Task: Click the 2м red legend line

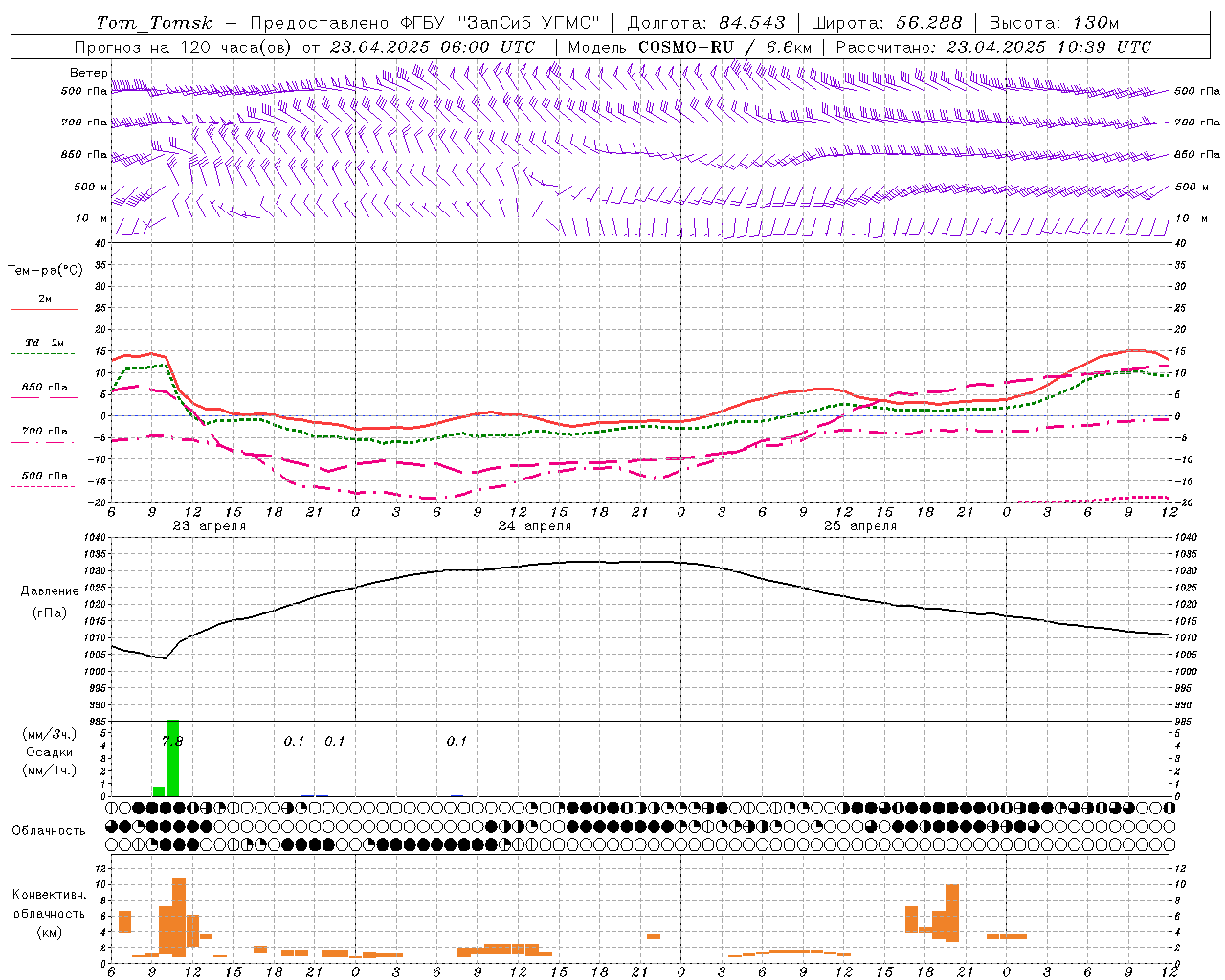Action: (x=44, y=309)
